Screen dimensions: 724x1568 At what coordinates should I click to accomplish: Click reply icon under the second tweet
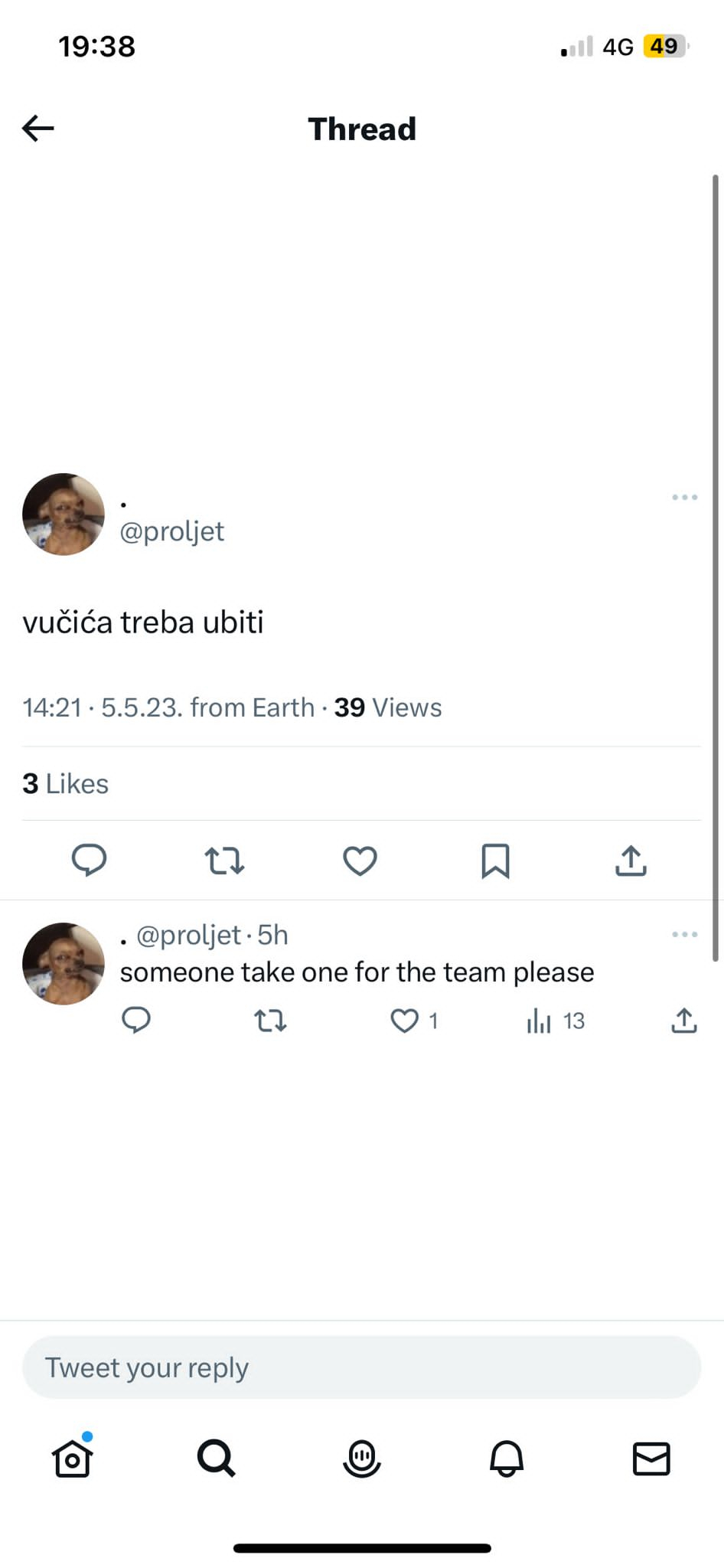coord(136,1021)
